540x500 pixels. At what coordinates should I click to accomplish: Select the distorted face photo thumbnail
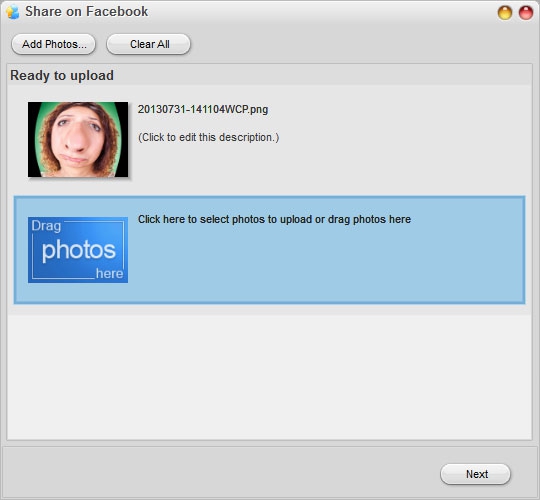(78, 139)
